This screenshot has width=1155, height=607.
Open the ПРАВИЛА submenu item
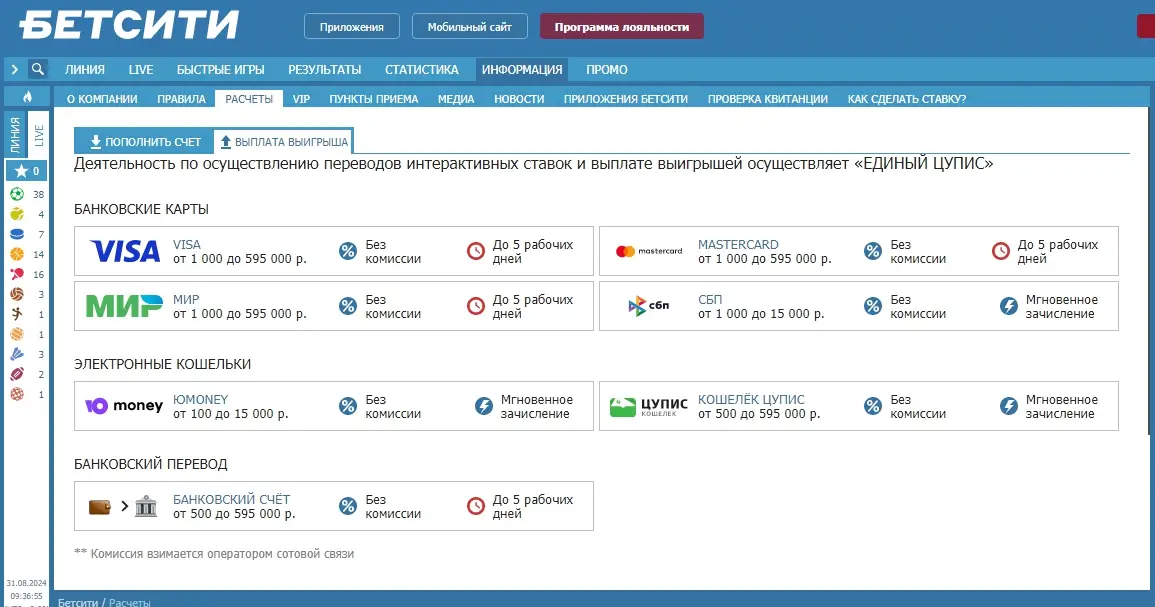(181, 99)
